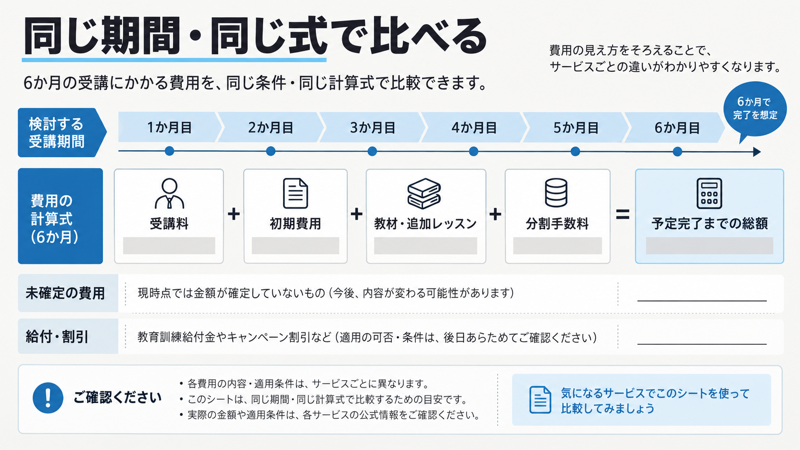The image size is (800, 450).
Task: Click the 受講料 card label
Action: point(169,223)
